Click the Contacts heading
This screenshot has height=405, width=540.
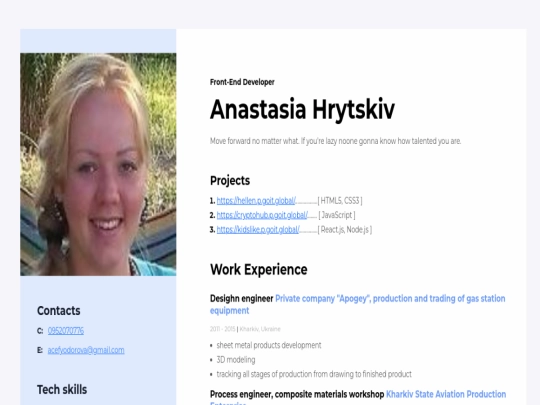59,311
